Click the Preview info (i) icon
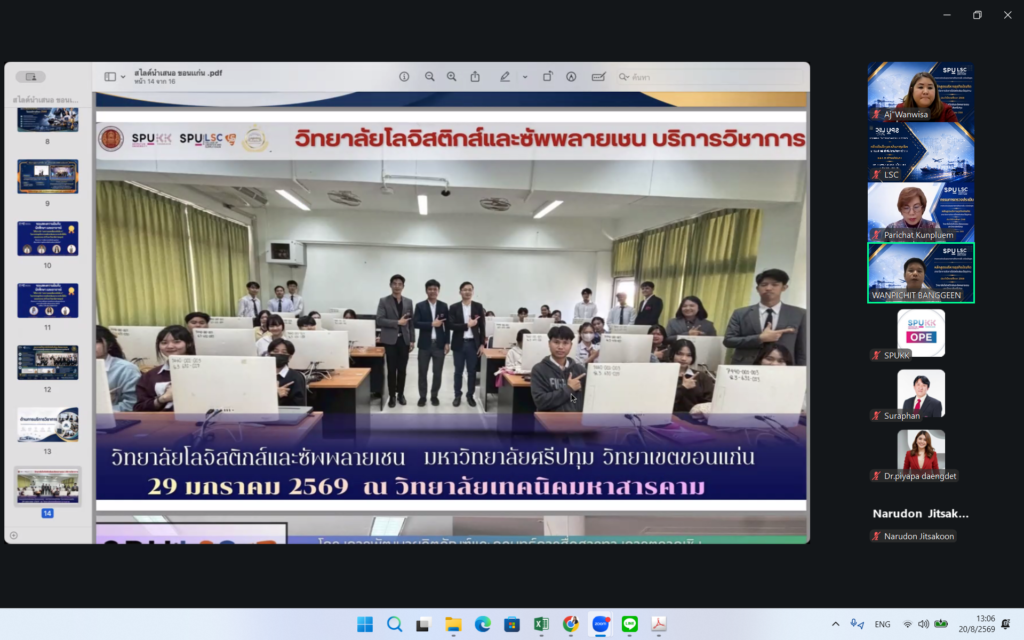 (x=404, y=76)
